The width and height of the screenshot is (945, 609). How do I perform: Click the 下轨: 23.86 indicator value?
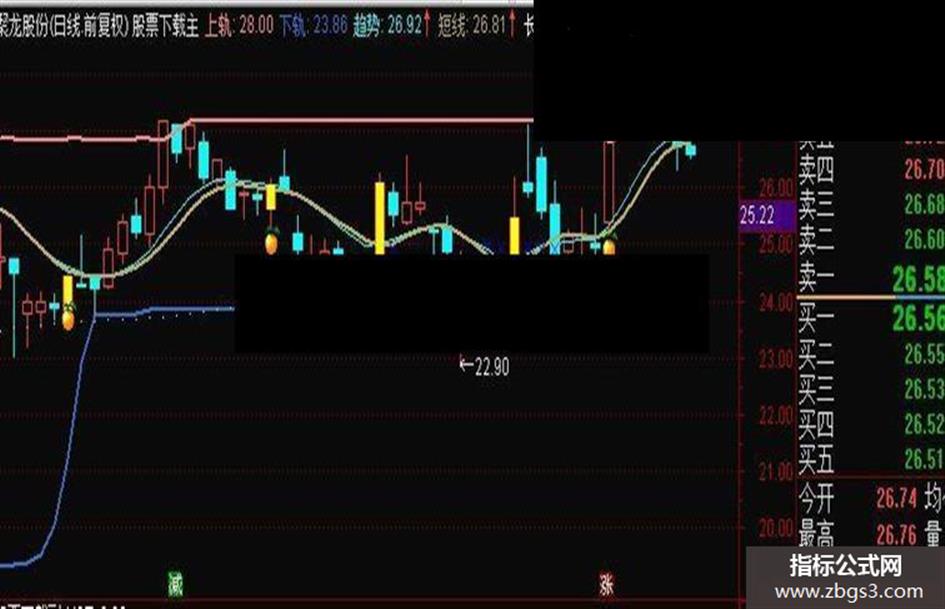[x=313, y=25]
